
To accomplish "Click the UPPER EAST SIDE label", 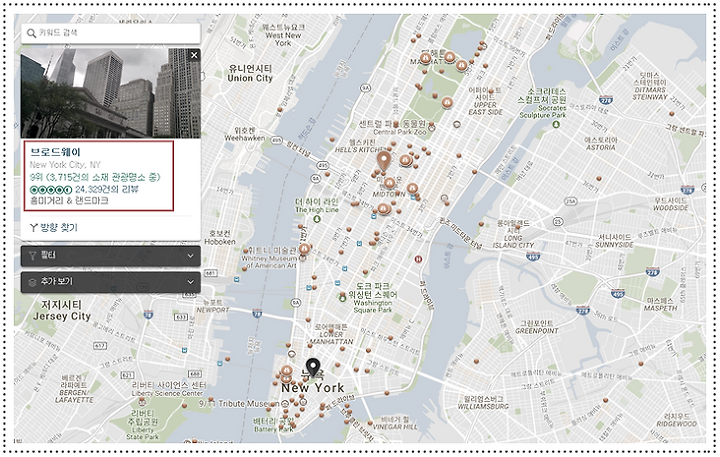I will tap(485, 101).
